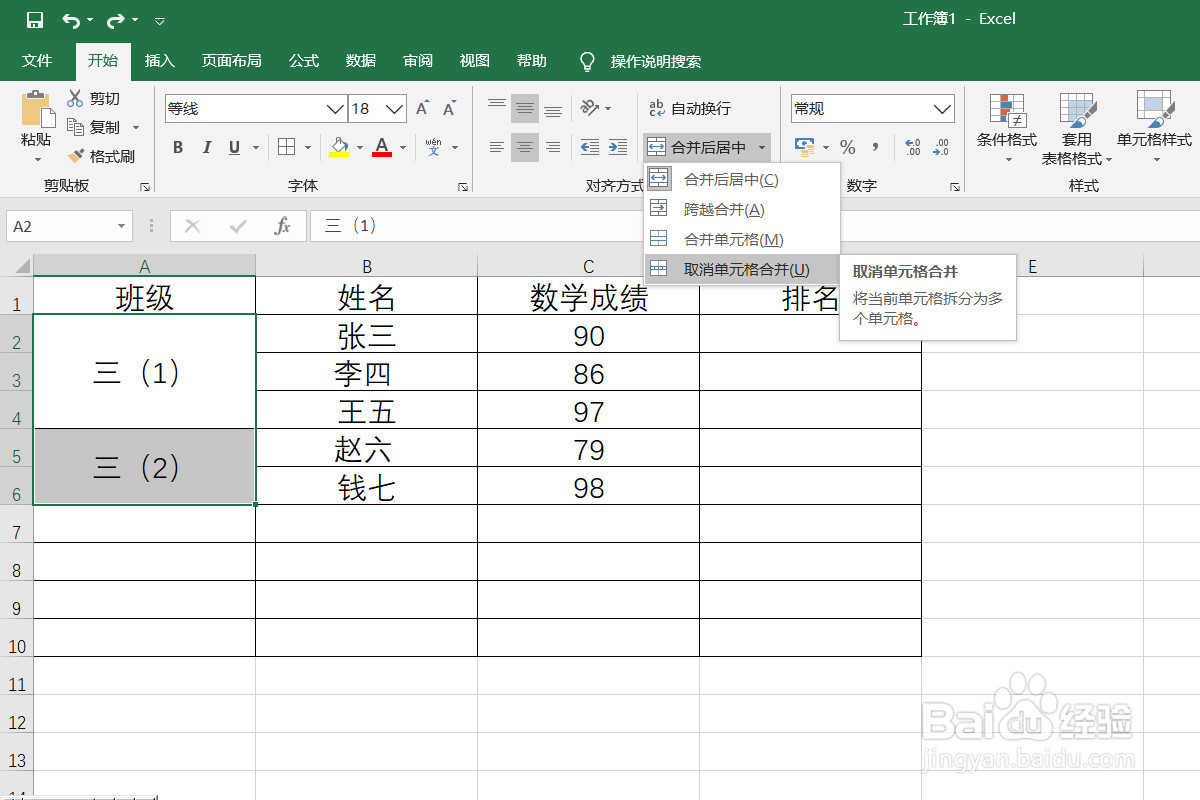Image resolution: width=1200 pixels, height=800 pixels.
Task: Open the number format dropdown showing 常规
Action: coord(941,108)
